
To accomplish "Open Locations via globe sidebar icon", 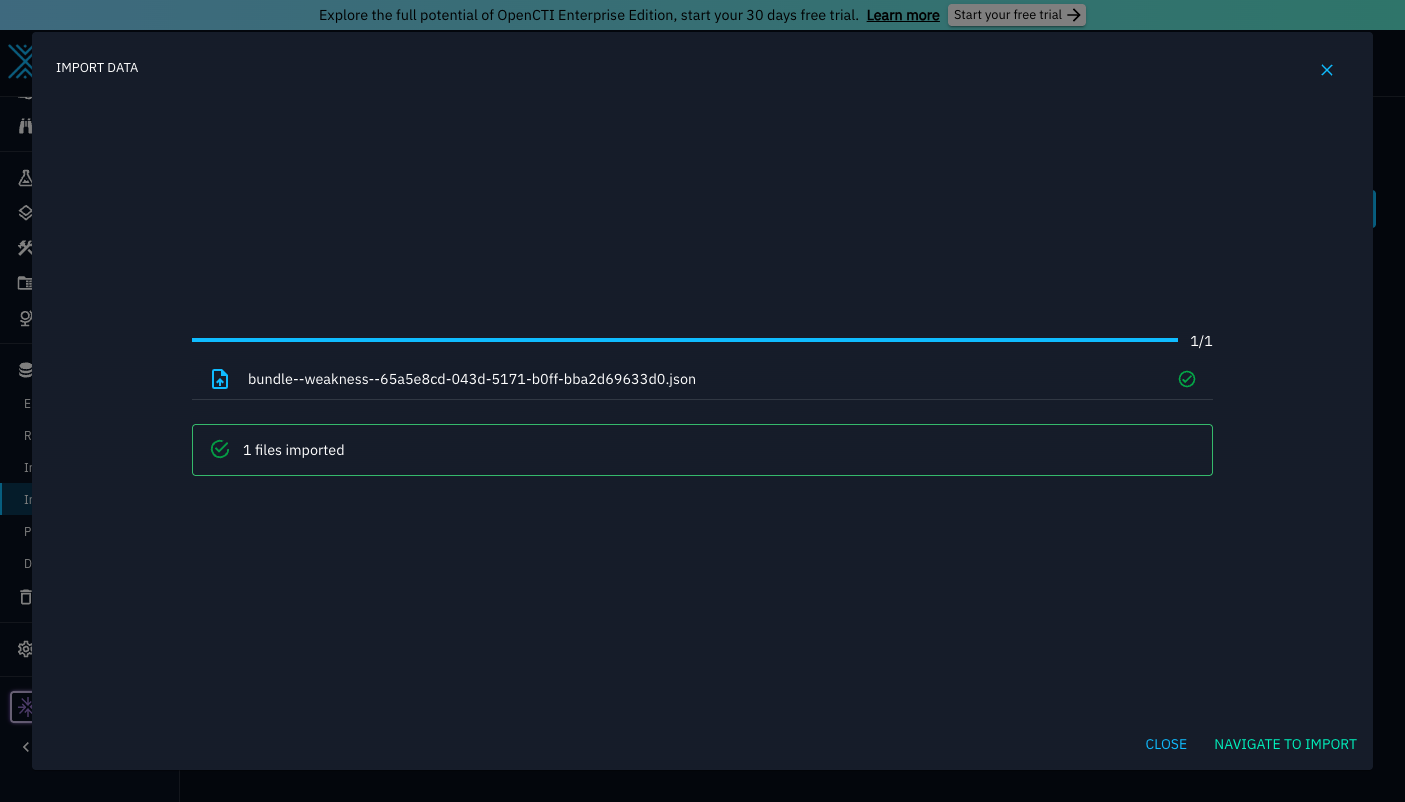I will click(x=25, y=318).
